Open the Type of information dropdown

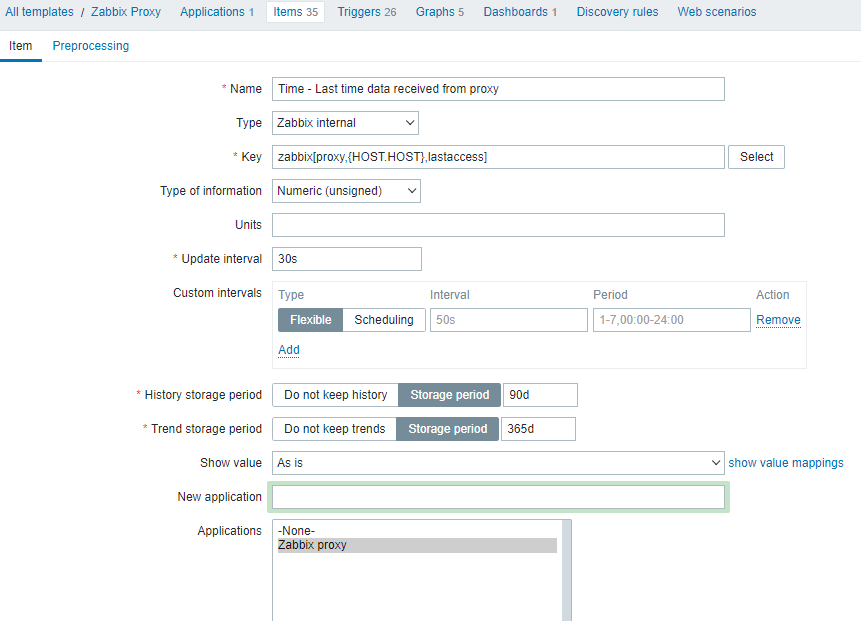click(346, 191)
